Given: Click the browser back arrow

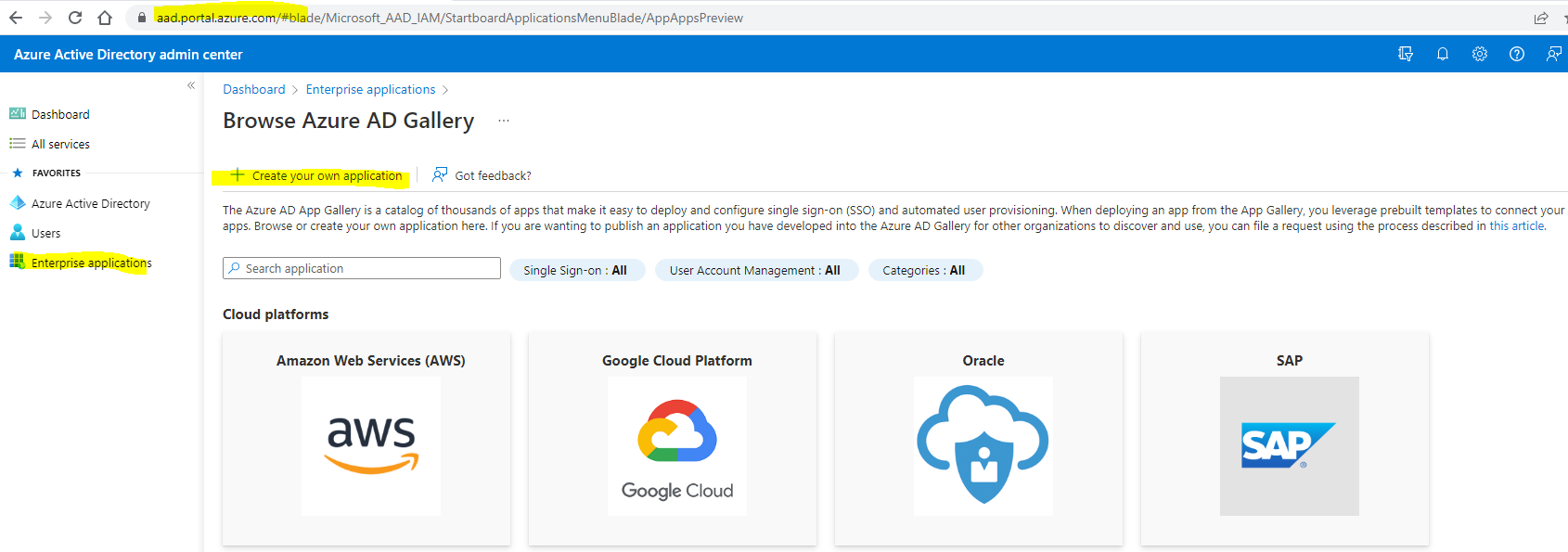Looking at the screenshot, I should pos(16,18).
